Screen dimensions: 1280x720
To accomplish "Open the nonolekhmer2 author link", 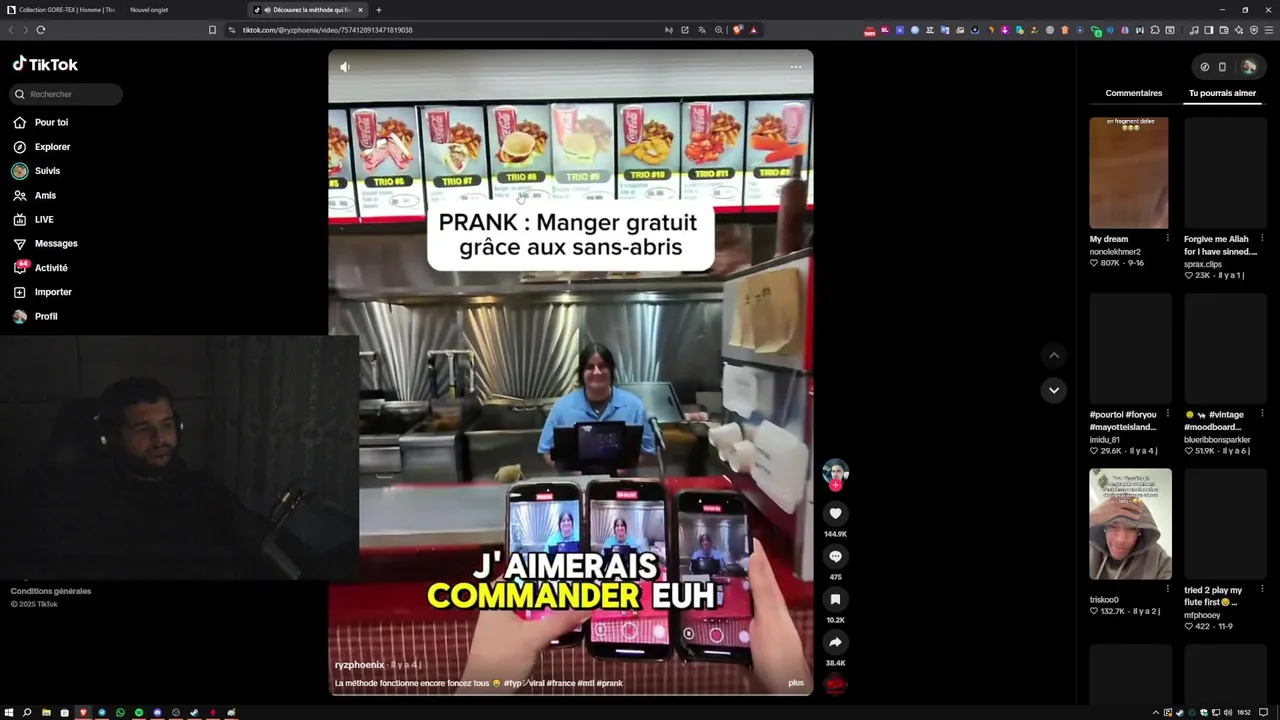I will coord(1115,252).
